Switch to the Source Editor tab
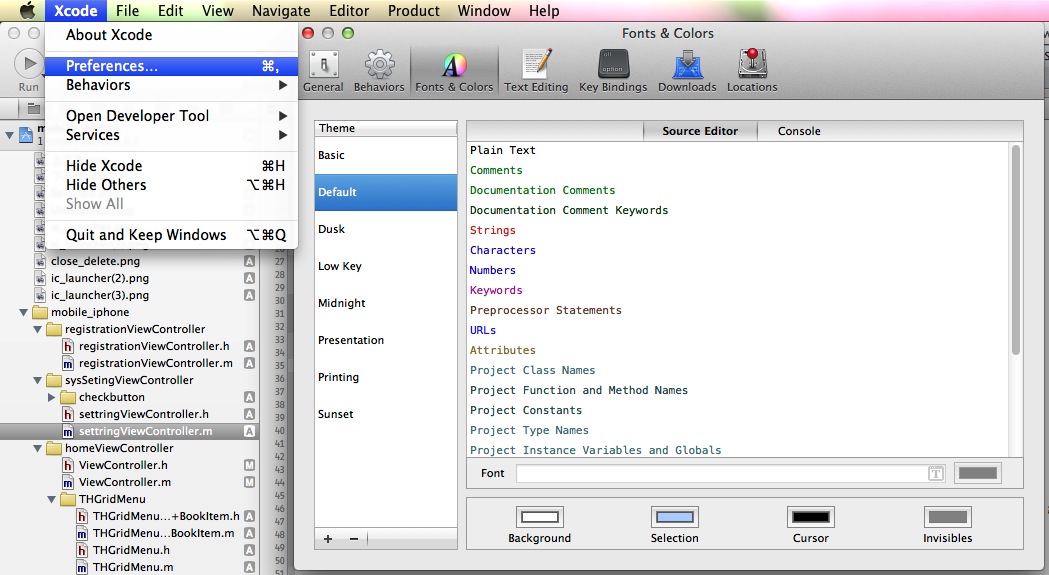 [x=700, y=131]
